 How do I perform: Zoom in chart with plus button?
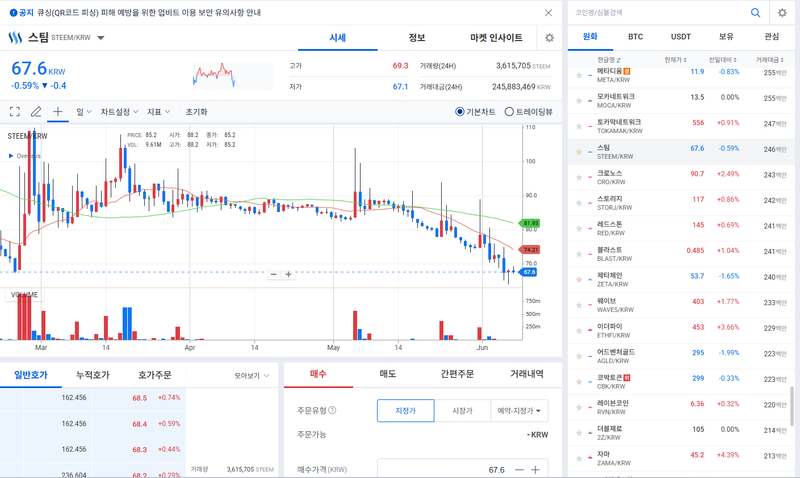(x=288, y=274)
